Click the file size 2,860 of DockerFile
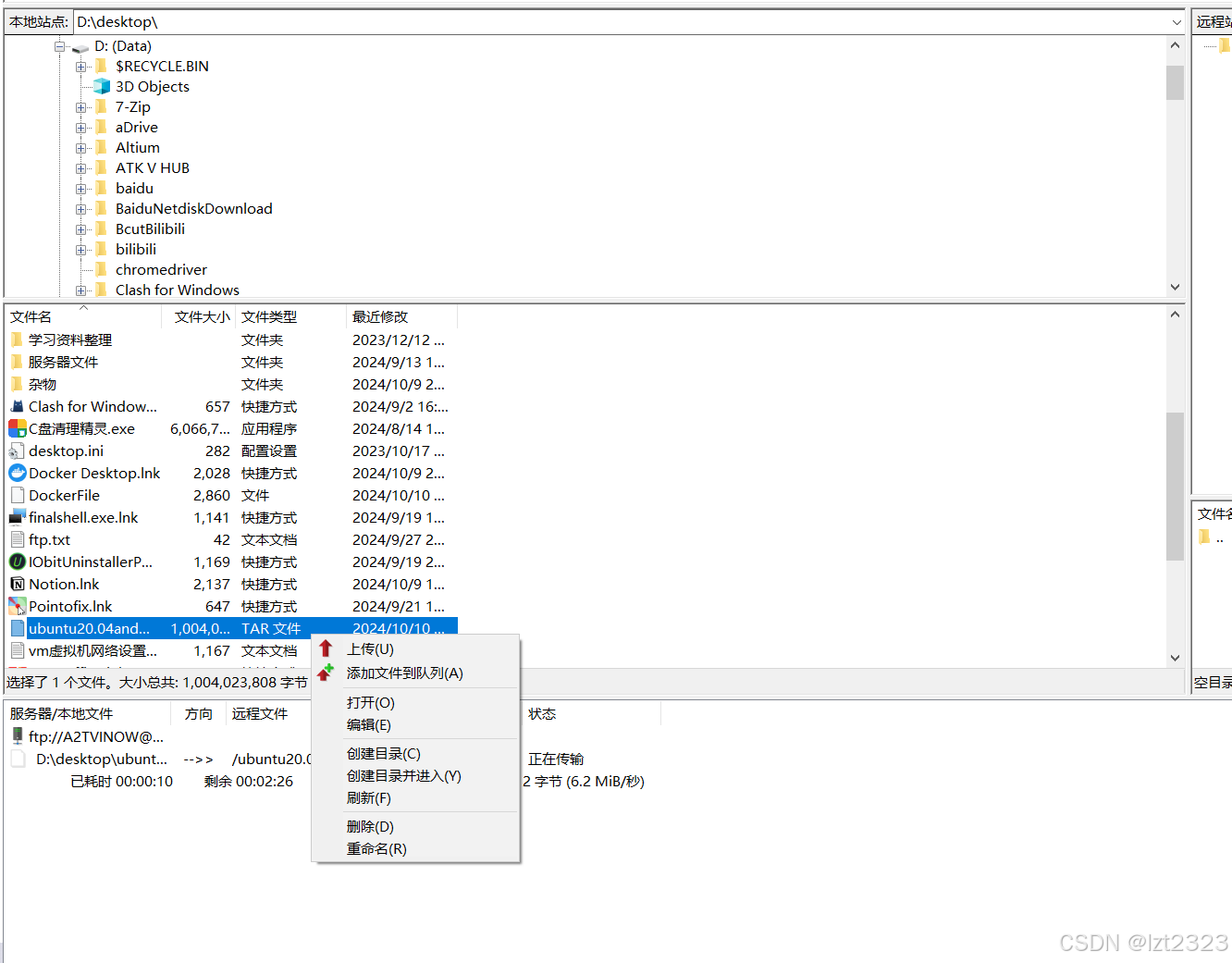This screenshot has height=963, width=1232. [x=212, y=496]
